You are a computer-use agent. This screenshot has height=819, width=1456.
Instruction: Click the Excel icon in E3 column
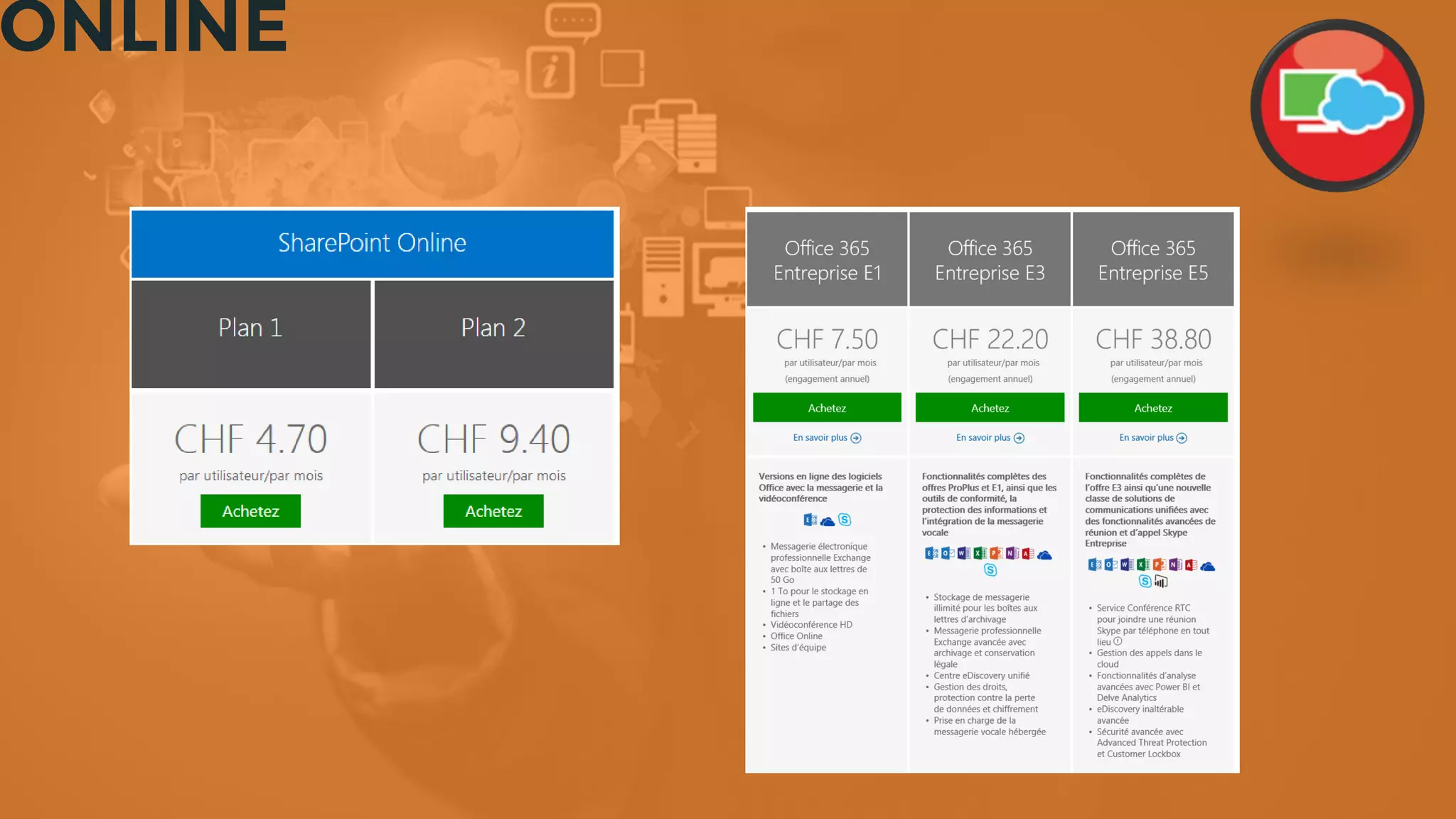tap(980, 554)
